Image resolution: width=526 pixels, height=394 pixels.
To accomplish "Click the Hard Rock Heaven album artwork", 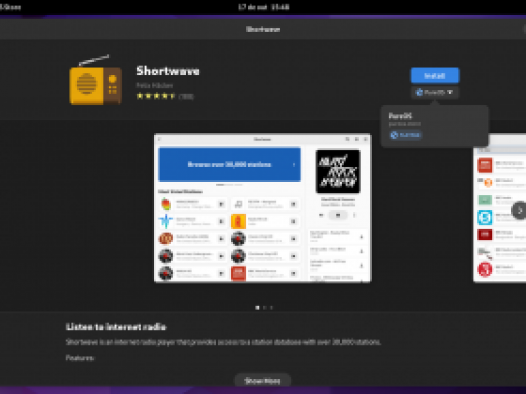I will tap(338, 171).
